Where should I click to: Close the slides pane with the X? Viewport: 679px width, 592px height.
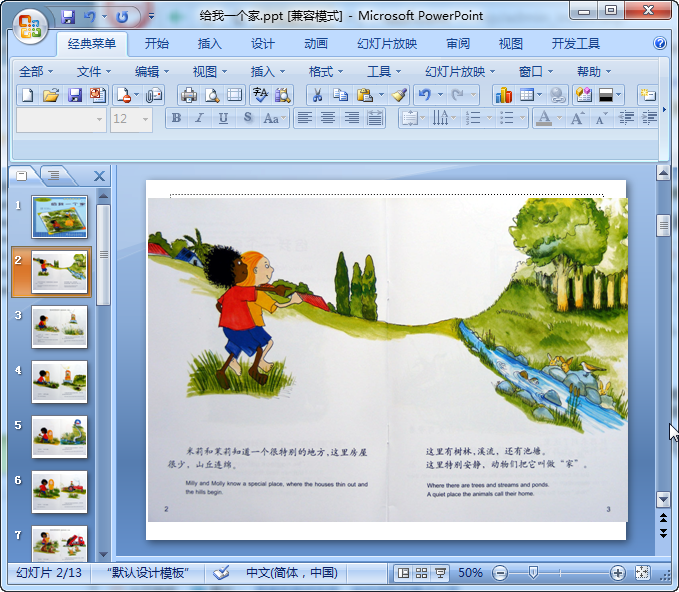[99, 176]
